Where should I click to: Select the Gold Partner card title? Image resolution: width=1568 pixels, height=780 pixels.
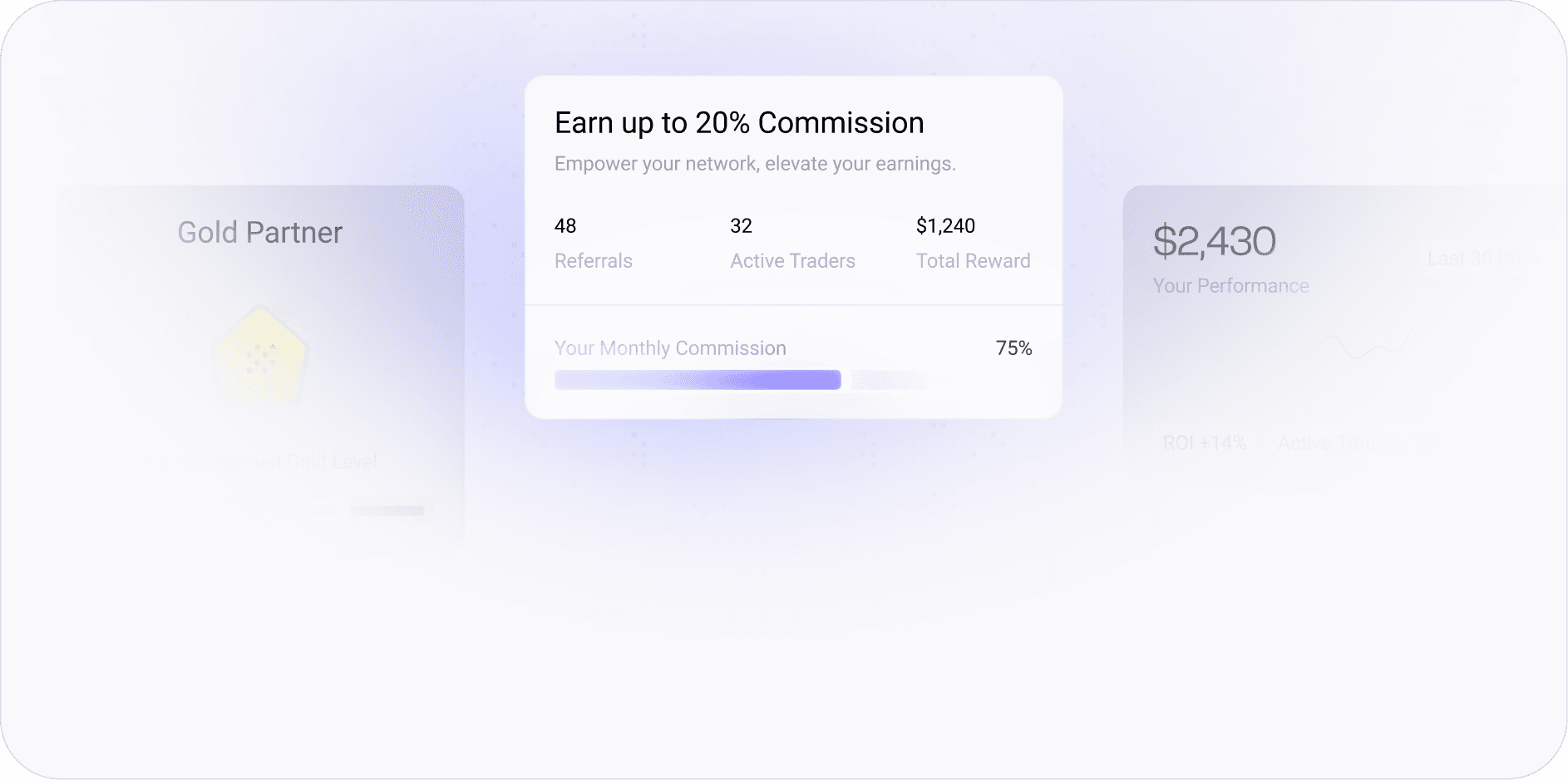pos(260,233)
